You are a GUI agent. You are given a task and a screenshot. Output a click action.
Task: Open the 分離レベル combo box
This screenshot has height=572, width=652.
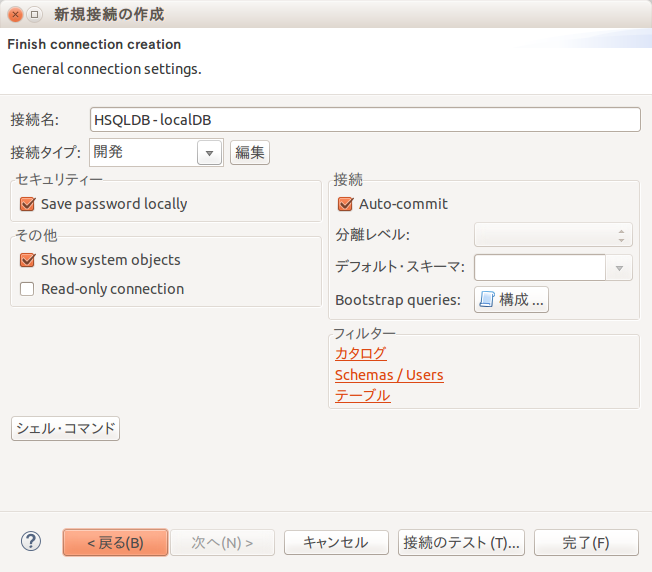(x=553, y=235)
